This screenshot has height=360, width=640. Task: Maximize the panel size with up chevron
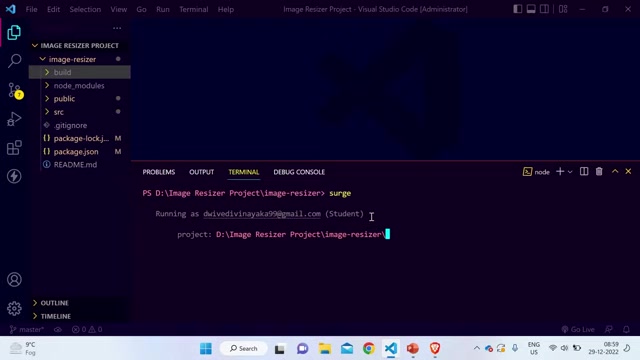[x=615, y=172]
